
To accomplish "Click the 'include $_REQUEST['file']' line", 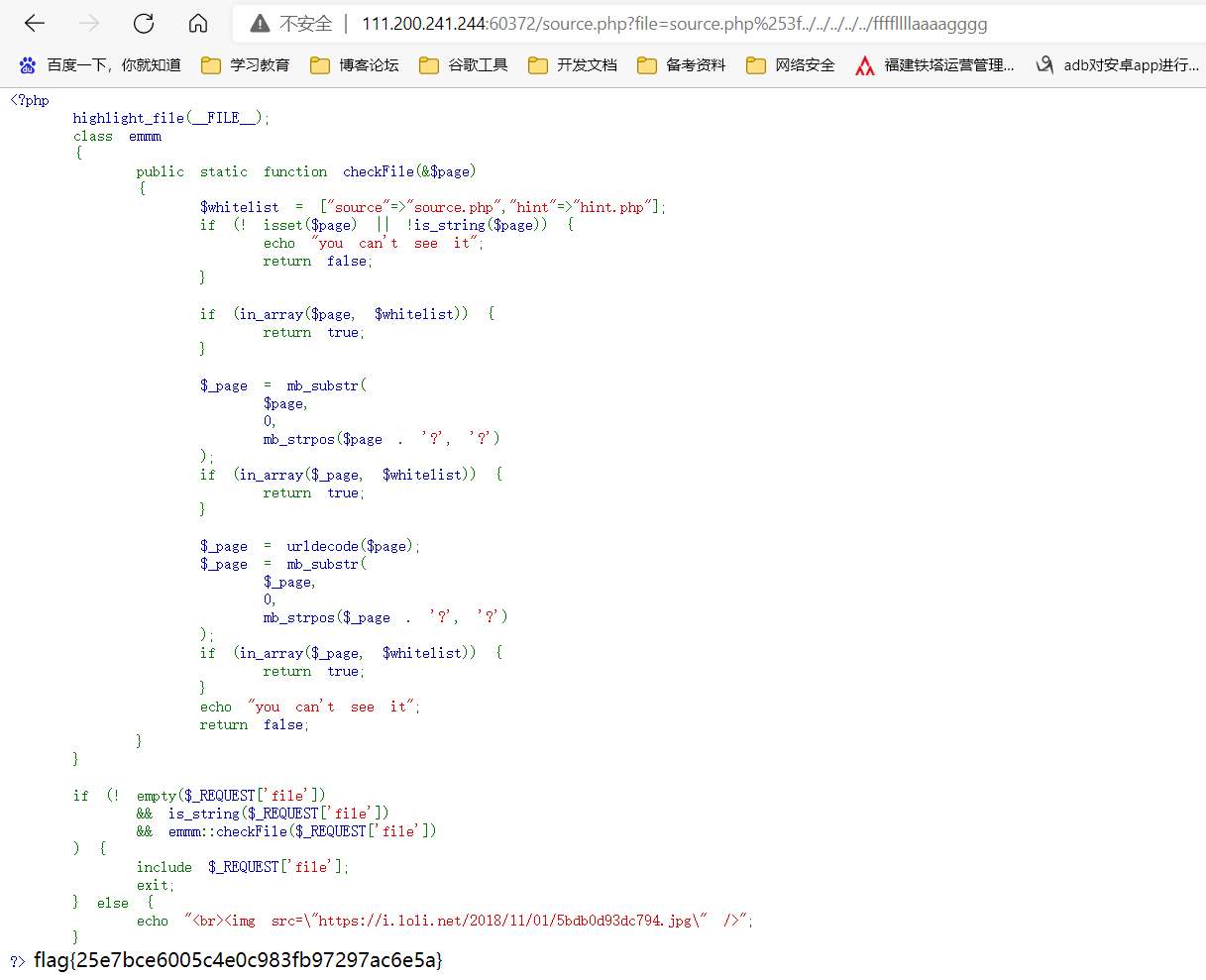I will pyautogui.click(x=243, y=867).
